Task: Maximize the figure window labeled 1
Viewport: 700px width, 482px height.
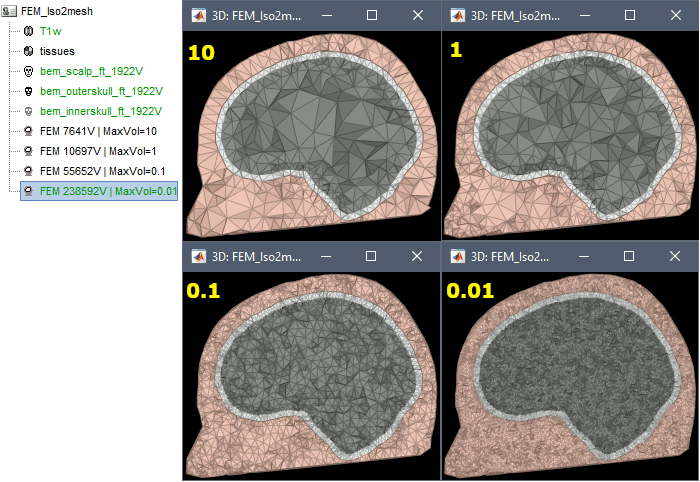Action: [631, 16]
